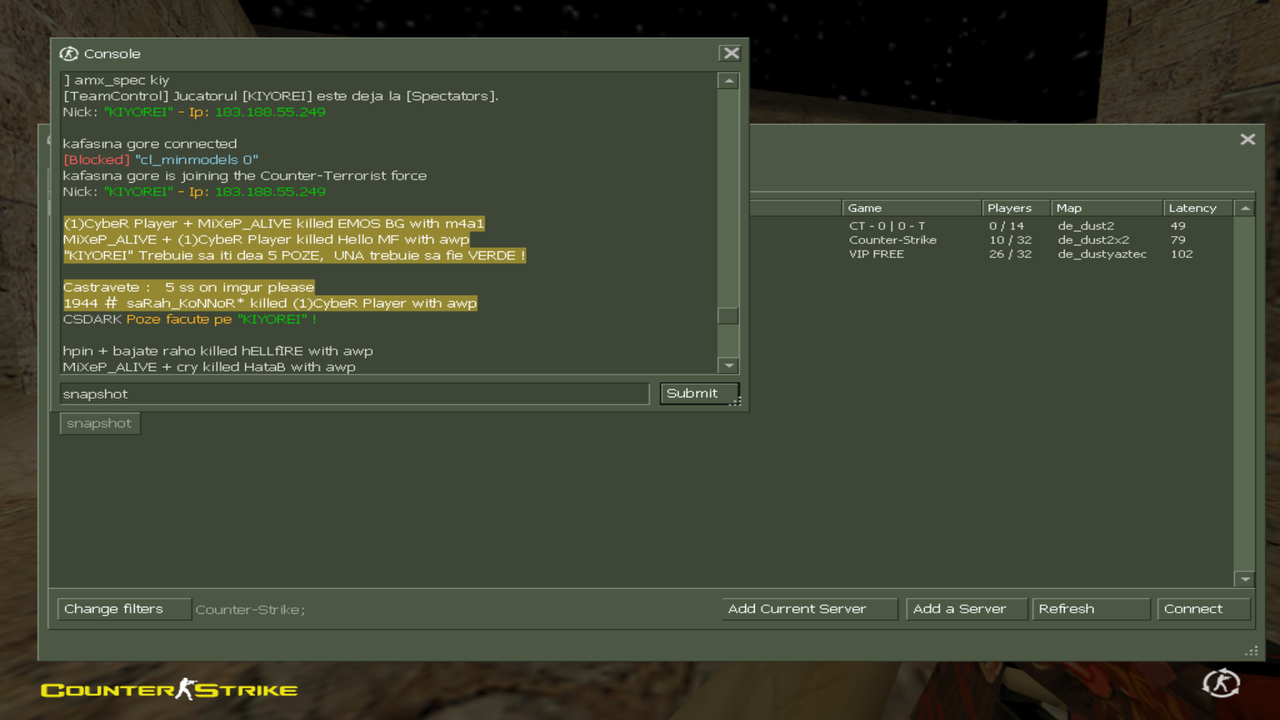Click the de_dustyaztec map cell

(x=1102, y=254)
